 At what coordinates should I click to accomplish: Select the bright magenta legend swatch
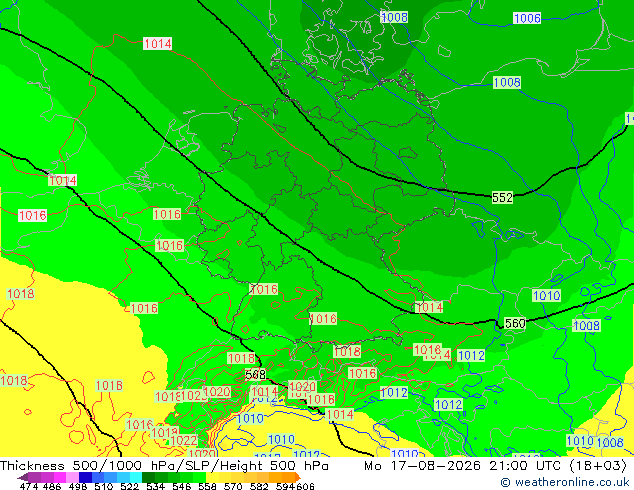coord(60,477)
